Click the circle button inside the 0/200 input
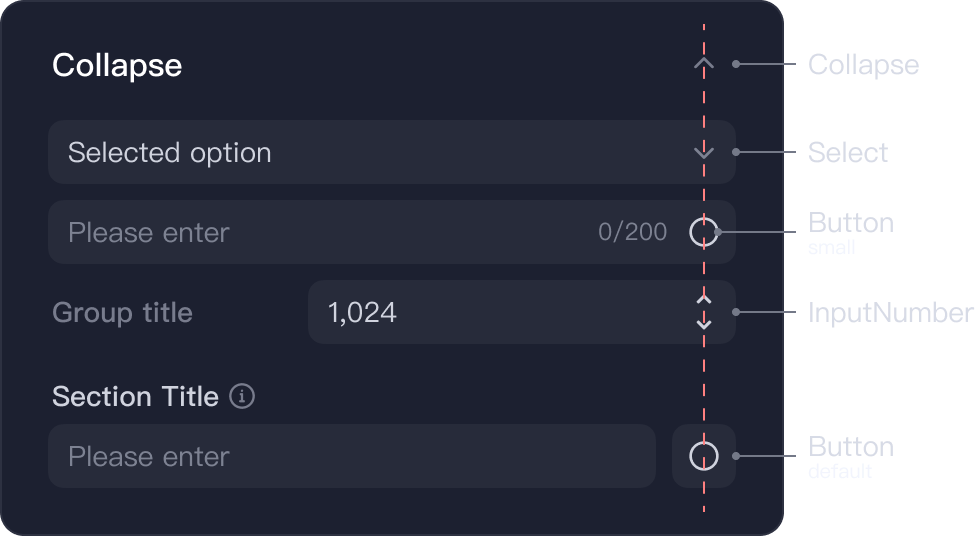Image resolution: width=976 pixels, height=536 pixels. pyautogui.click(x=704, y=232)
